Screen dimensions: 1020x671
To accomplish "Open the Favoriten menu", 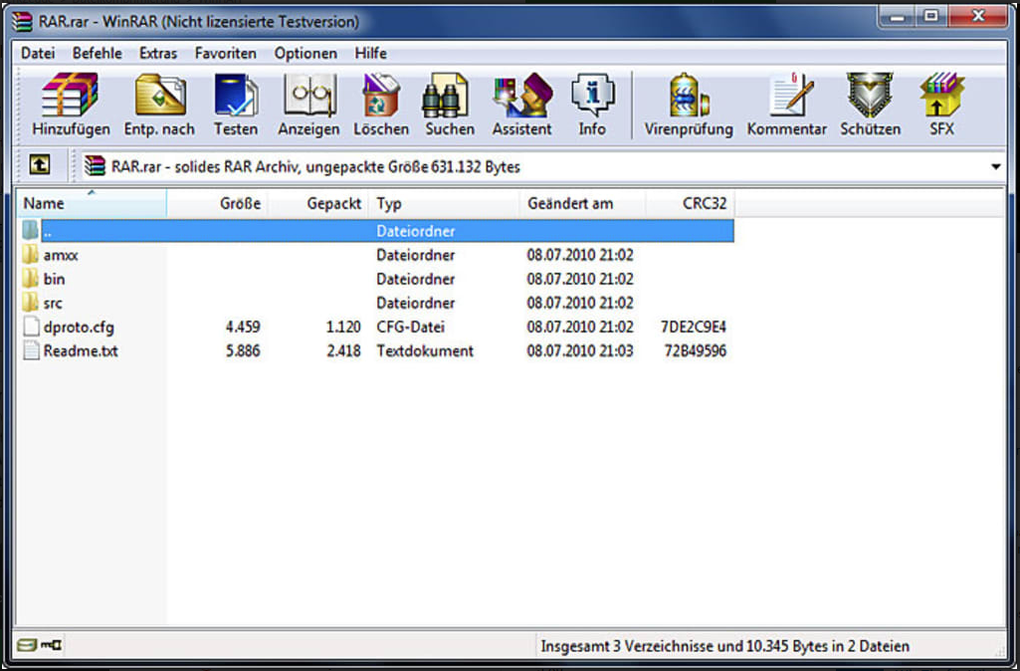I will coord(225,53).
